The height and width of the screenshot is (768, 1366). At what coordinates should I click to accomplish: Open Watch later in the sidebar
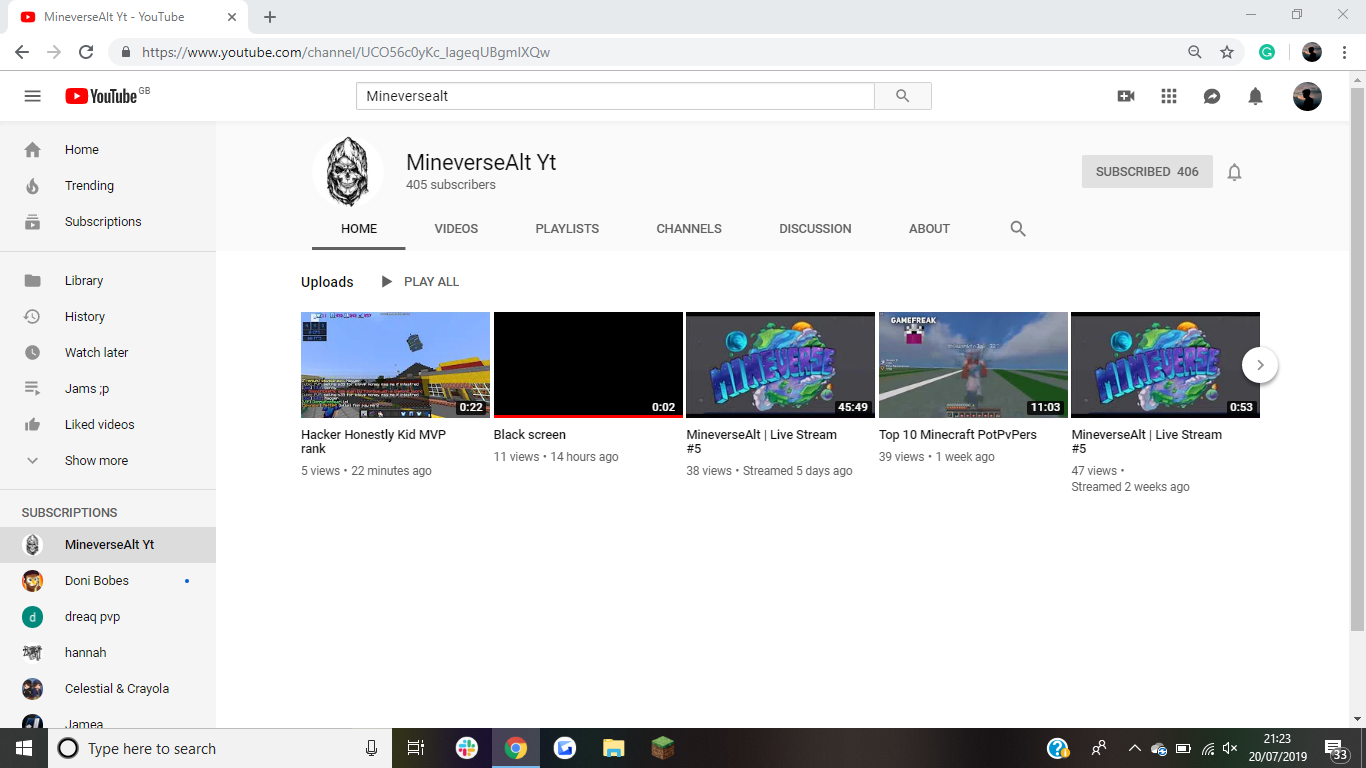[x=108, y=353]
